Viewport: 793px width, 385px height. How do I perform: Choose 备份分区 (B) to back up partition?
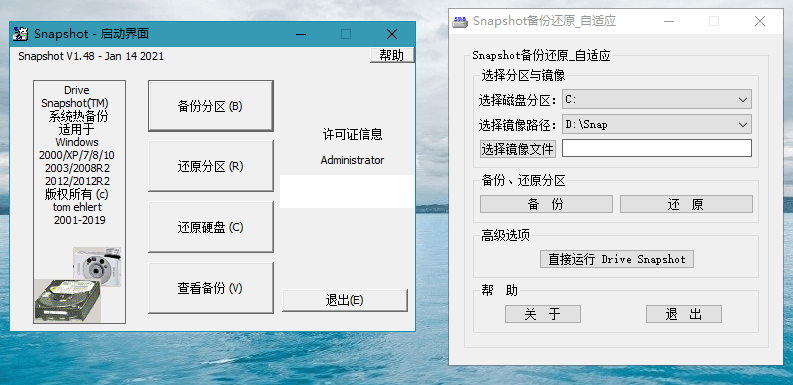[210, 106]
